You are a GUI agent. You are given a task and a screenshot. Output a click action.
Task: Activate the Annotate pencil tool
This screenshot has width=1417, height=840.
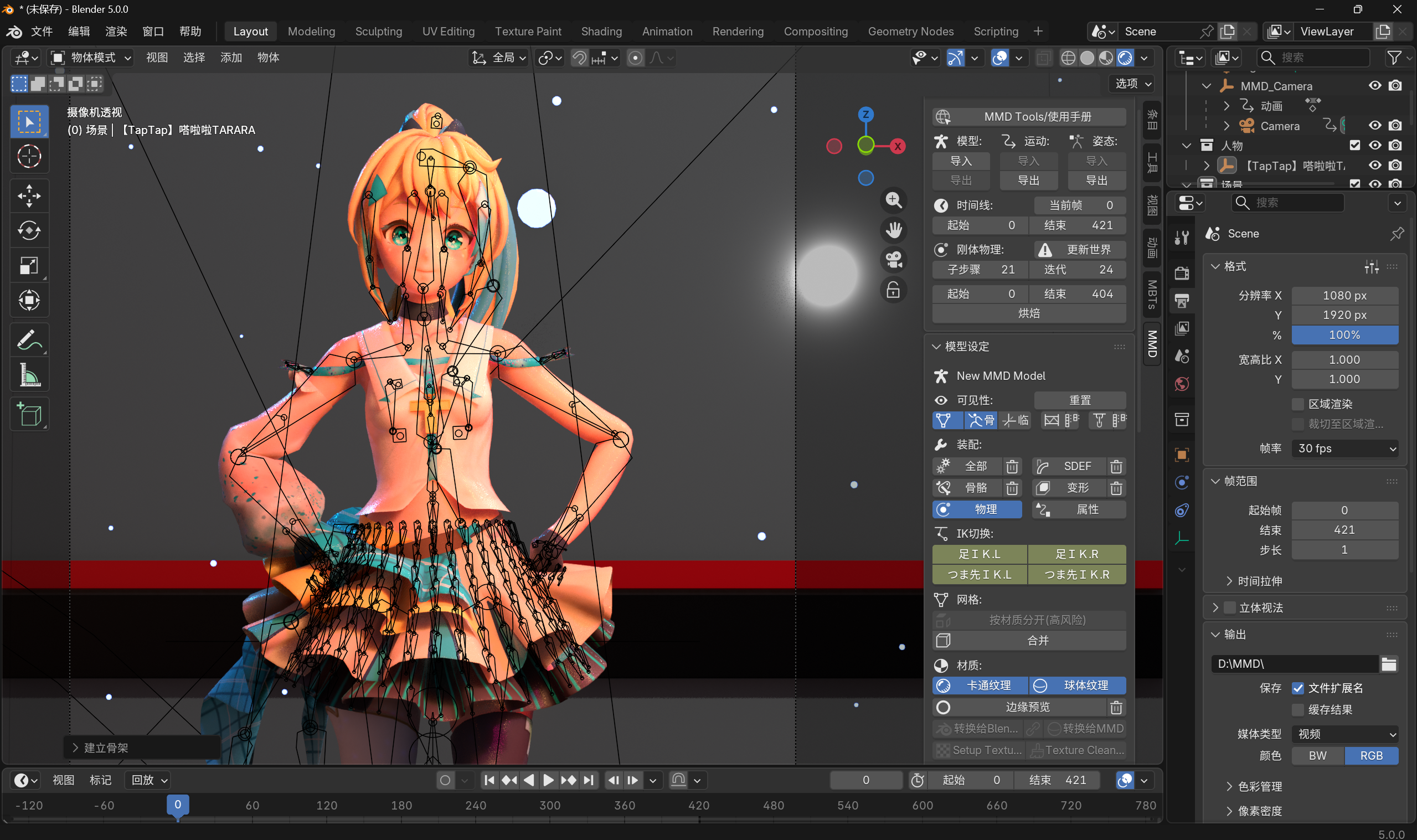[29, 340]
